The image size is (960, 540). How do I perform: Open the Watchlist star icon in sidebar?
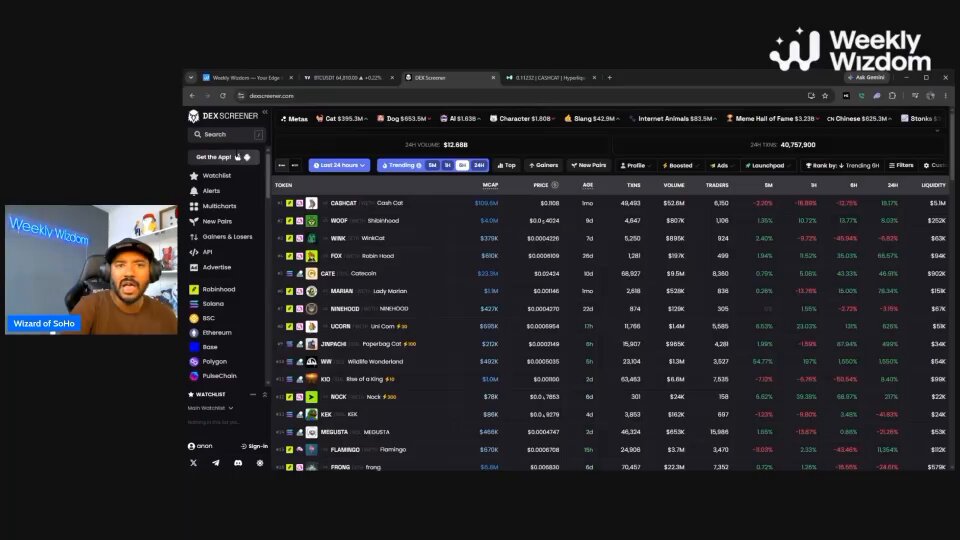pyautogui.click(x=194, y=176)
